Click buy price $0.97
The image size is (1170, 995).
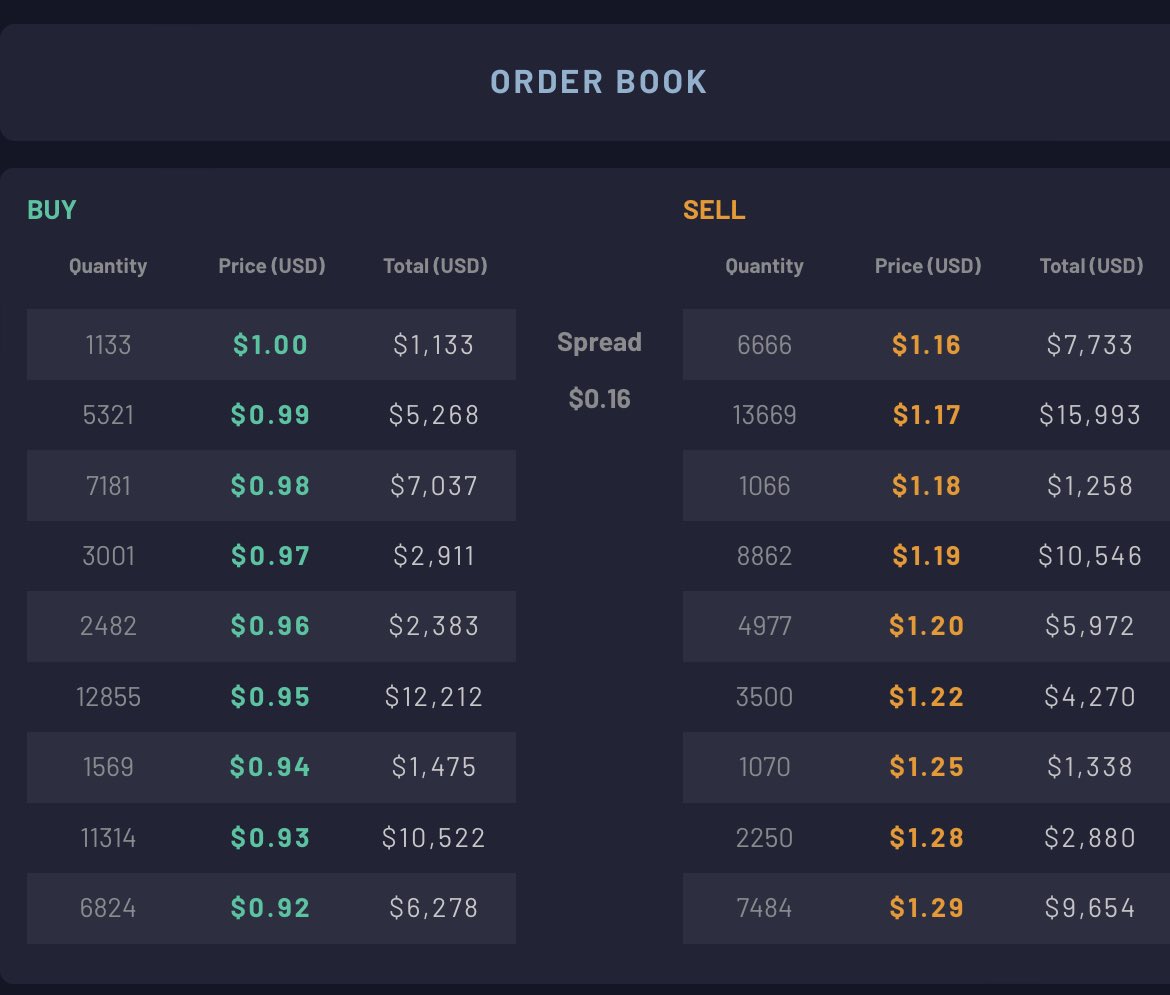coord(270,556)
